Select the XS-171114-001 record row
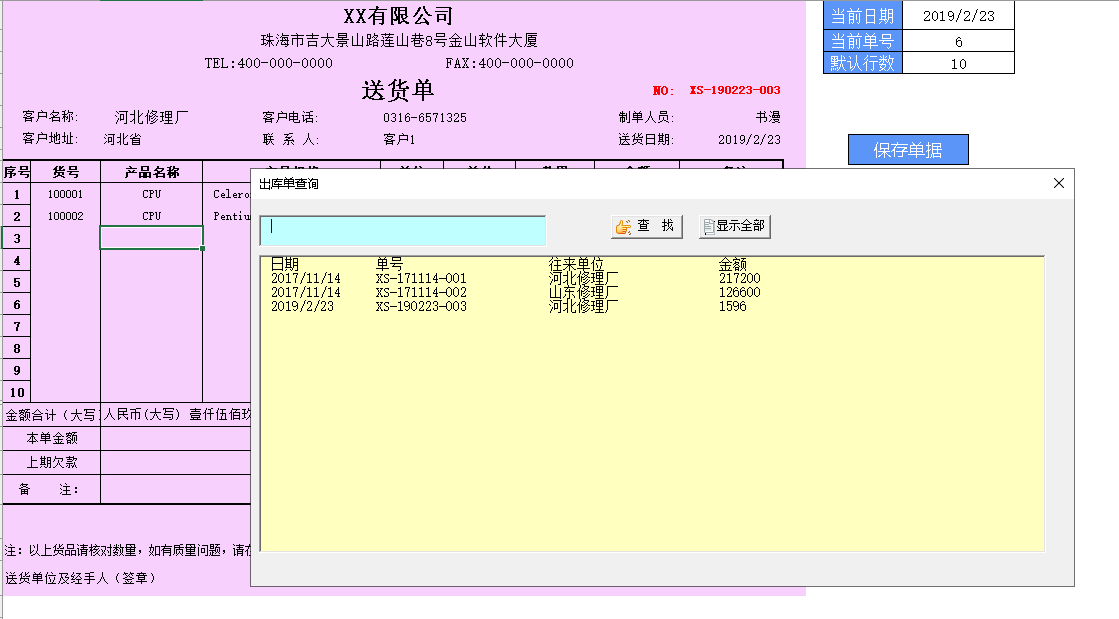Viewport: 1119px width, 619px height. coord(420,278)
